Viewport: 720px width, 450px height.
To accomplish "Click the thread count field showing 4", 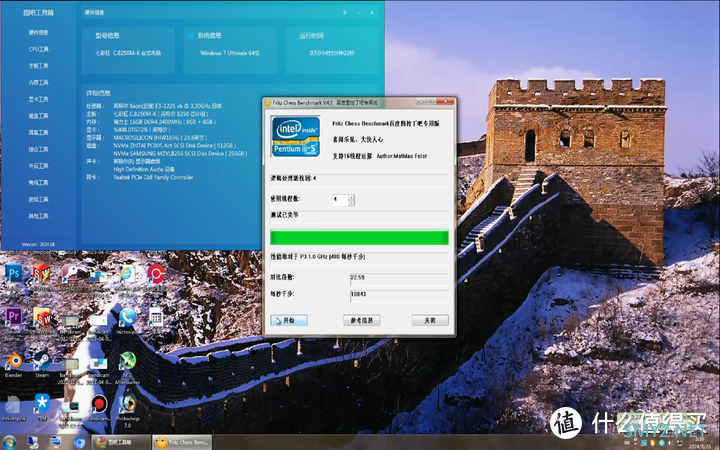I will coord(340,200).
